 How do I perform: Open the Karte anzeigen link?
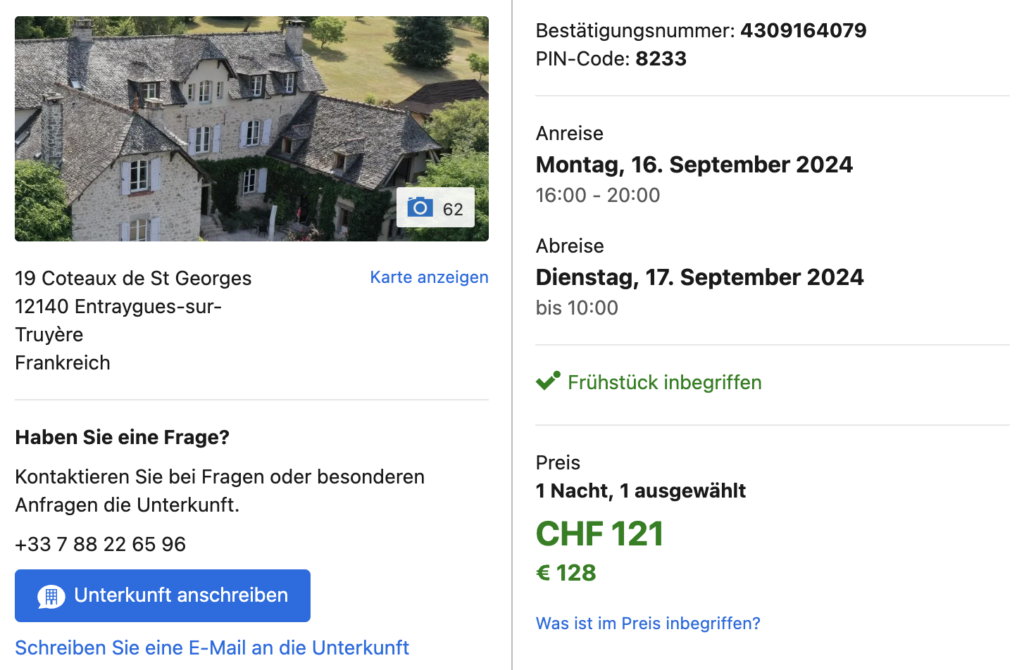pos(429,277)
